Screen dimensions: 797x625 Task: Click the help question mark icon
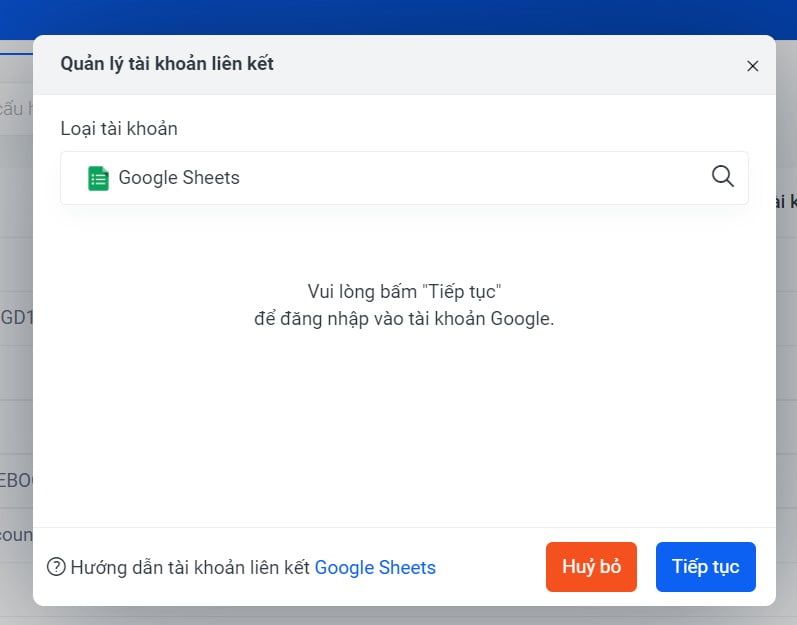coord(56,567)
